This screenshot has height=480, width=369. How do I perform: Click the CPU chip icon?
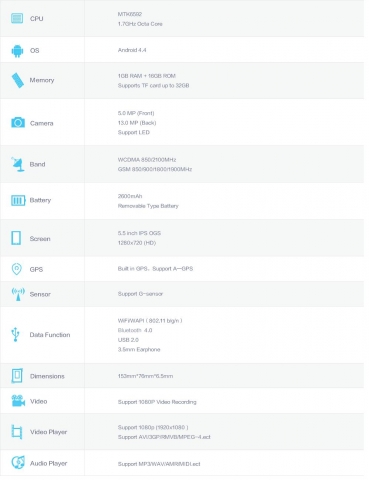click(17, 18)
